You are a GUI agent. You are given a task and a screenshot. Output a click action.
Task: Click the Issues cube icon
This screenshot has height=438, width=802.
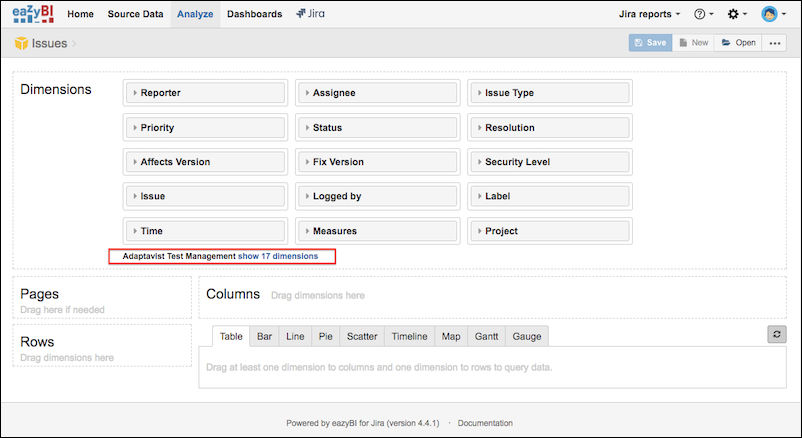point(21,43)
